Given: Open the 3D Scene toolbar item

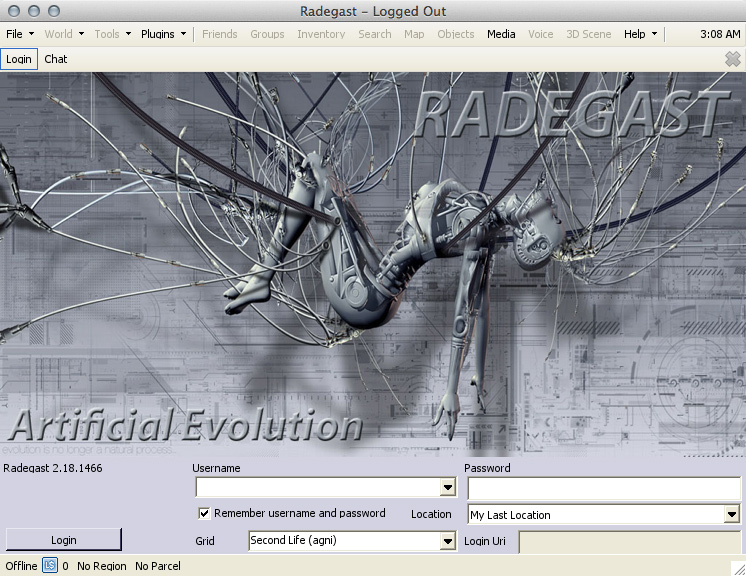Looking at the screenshot, I should point(589,34).
